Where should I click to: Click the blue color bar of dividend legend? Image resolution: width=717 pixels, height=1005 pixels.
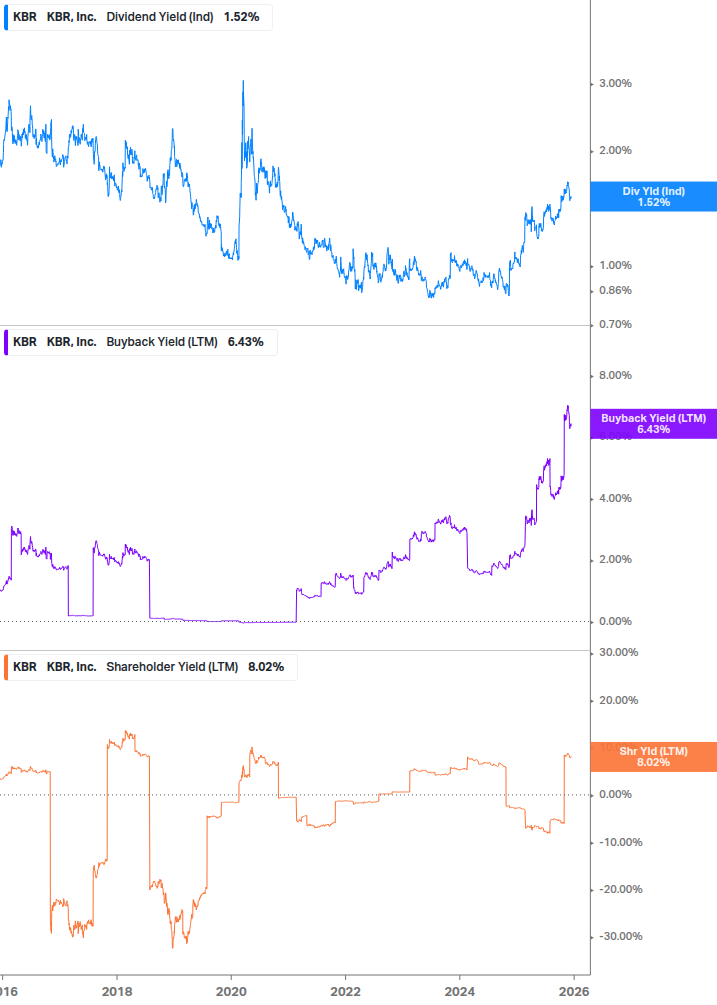[6, 17]
